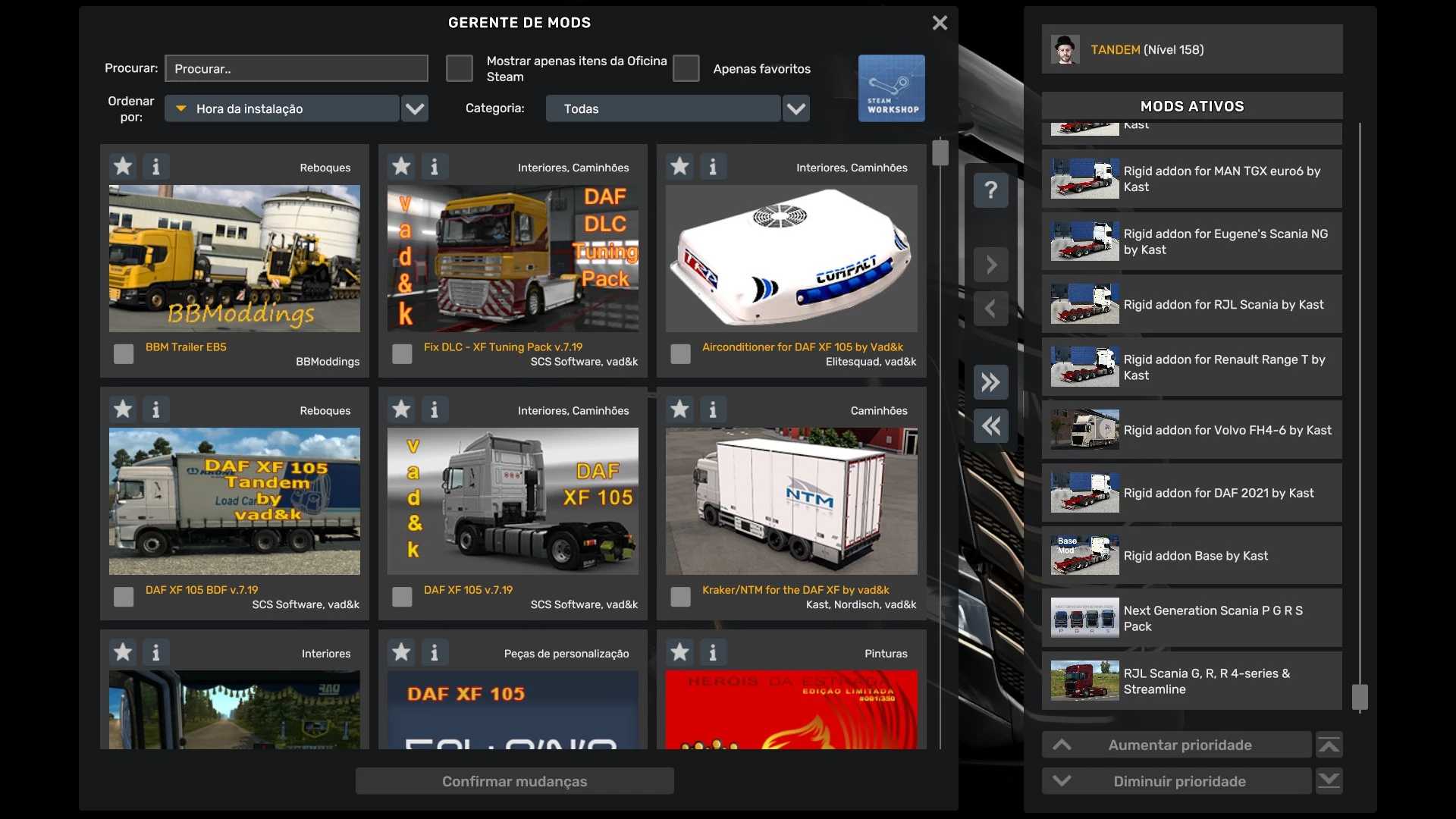Click the help question mark icon

coord(990,190)
